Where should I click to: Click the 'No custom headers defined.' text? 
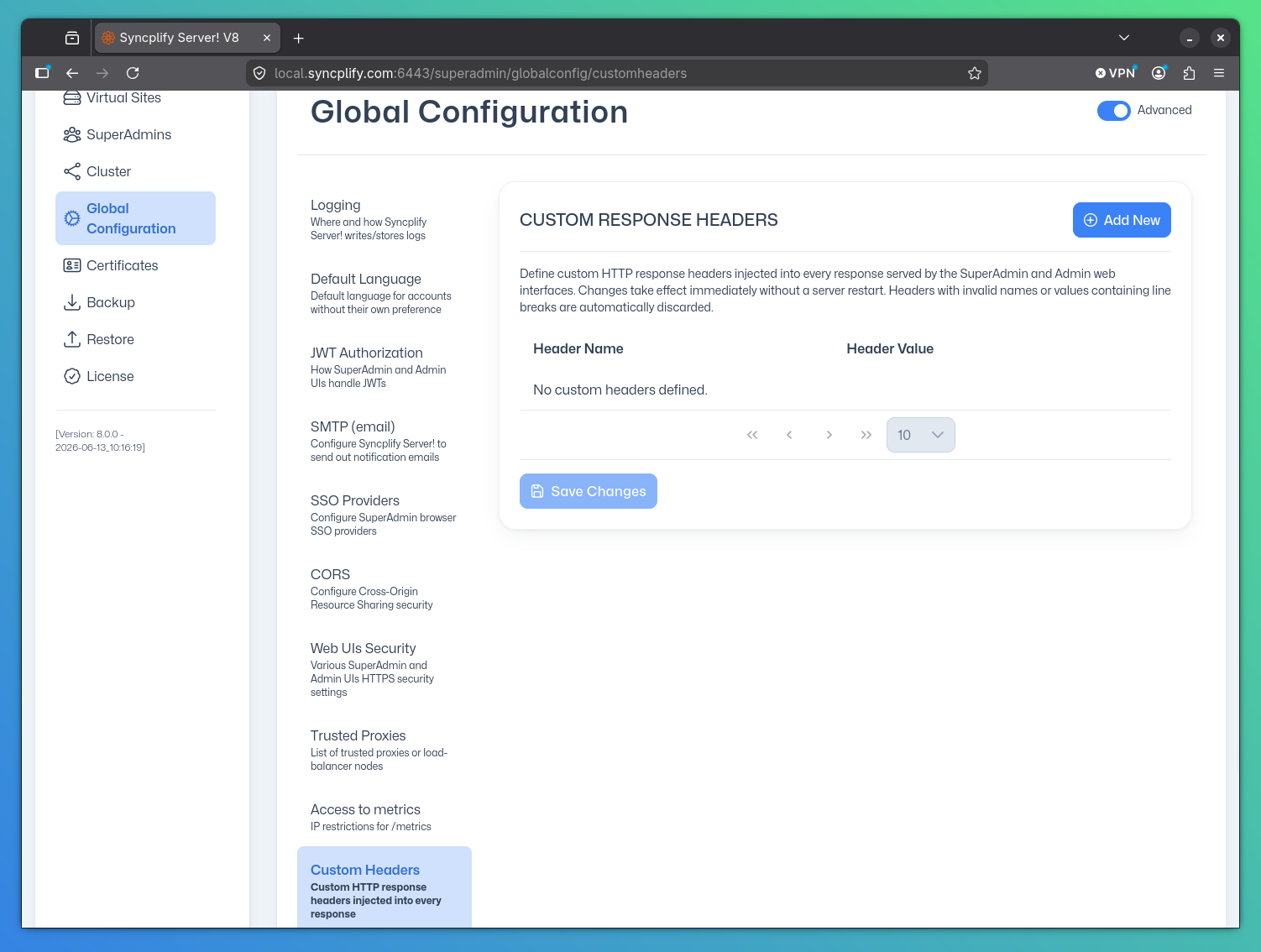point(620,390)
